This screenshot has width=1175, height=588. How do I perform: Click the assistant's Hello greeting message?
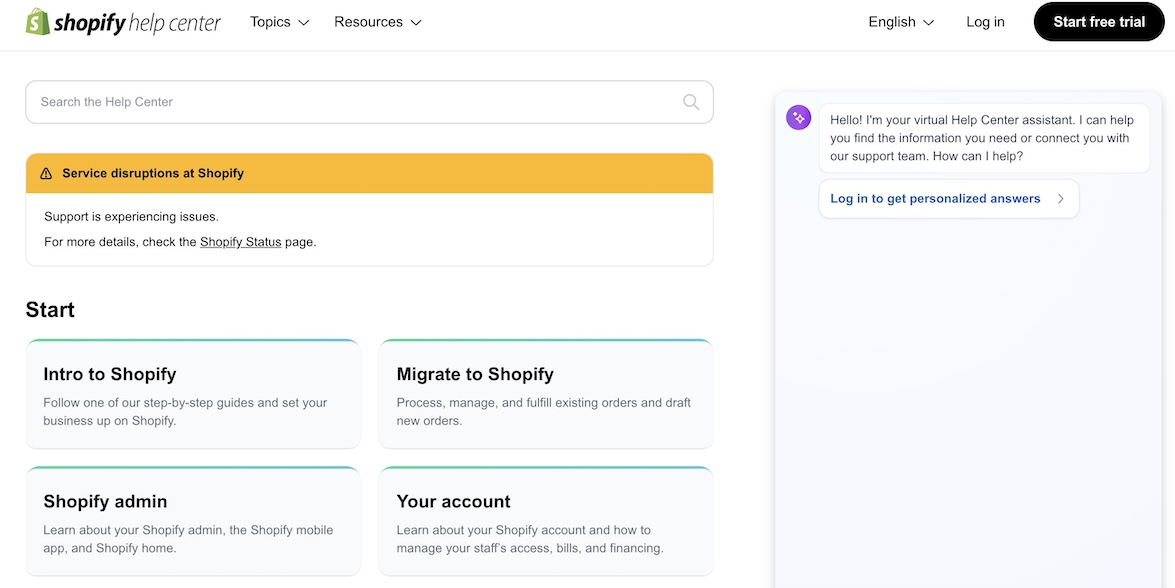(984, 139)
